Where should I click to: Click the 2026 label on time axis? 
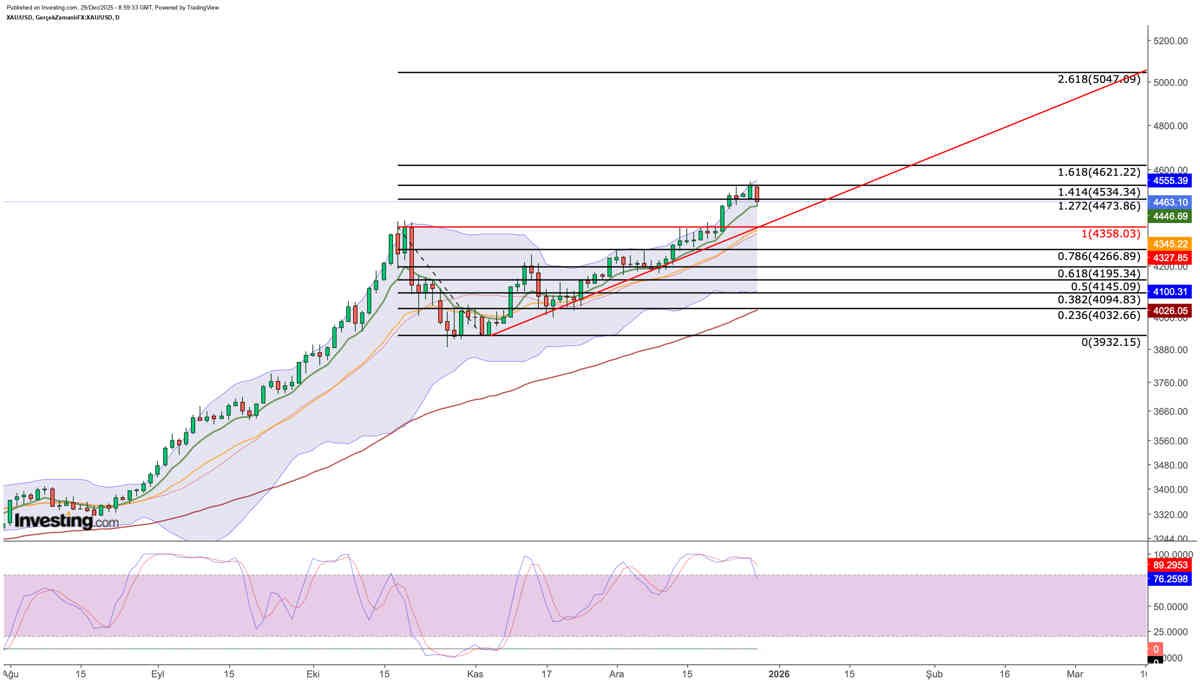780,673
